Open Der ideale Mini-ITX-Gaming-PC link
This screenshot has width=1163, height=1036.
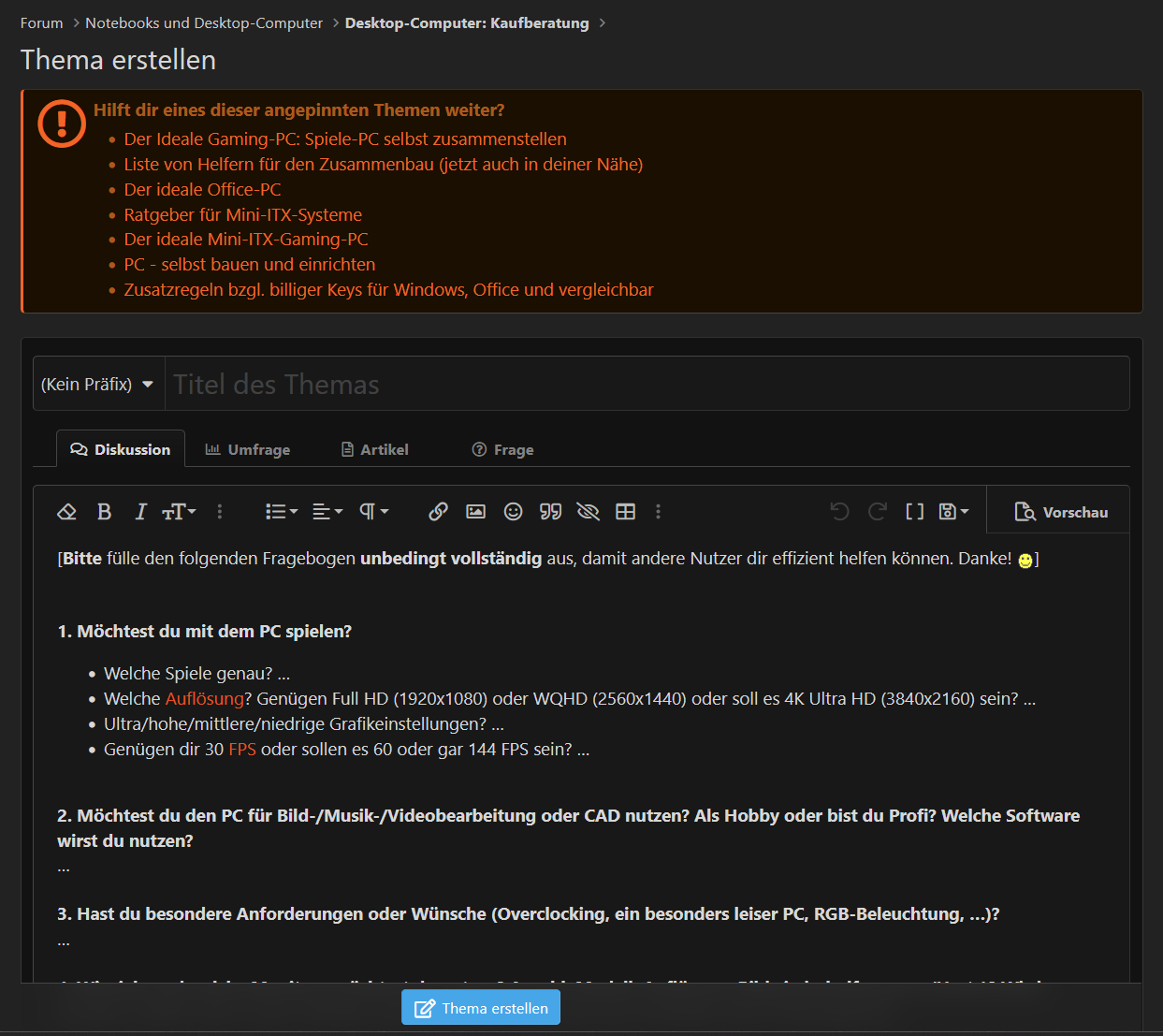(x=246, y=240)
